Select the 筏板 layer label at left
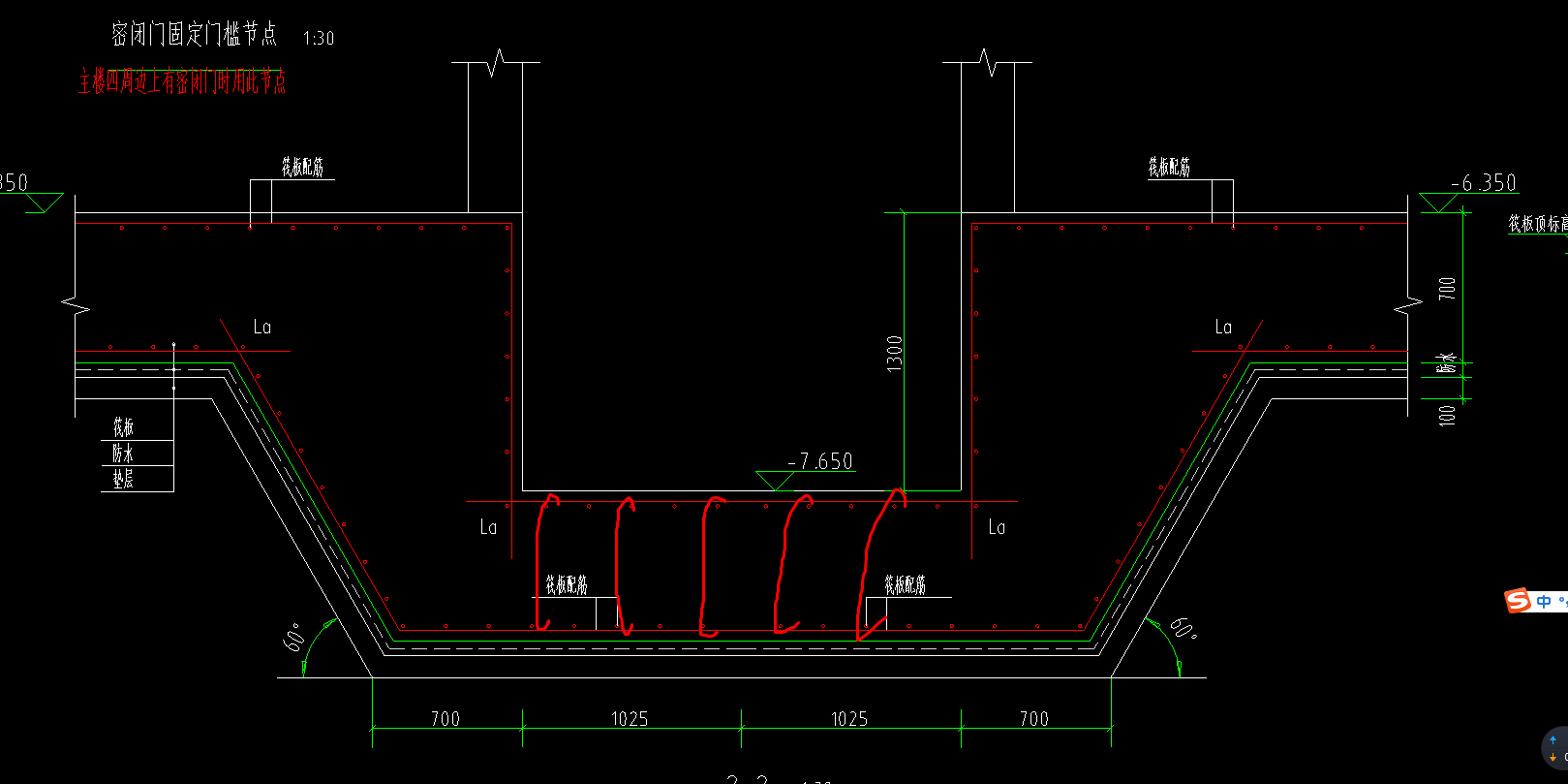The height and width of the screenshot is (784, 1568). [x=123, y=427]
